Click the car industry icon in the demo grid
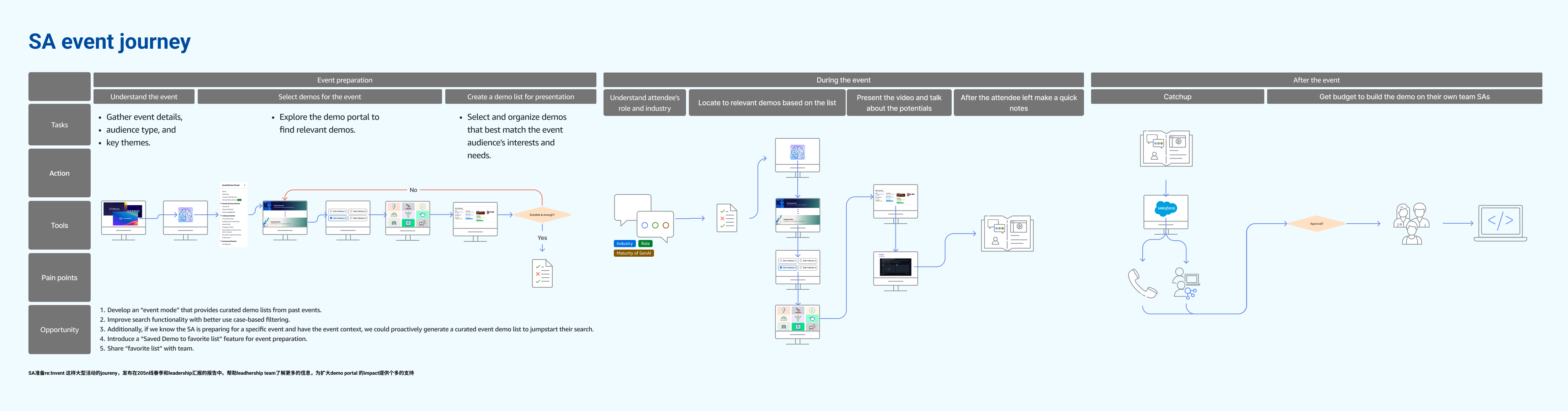This screenshot has height=411, width=1568. (394, 222)
